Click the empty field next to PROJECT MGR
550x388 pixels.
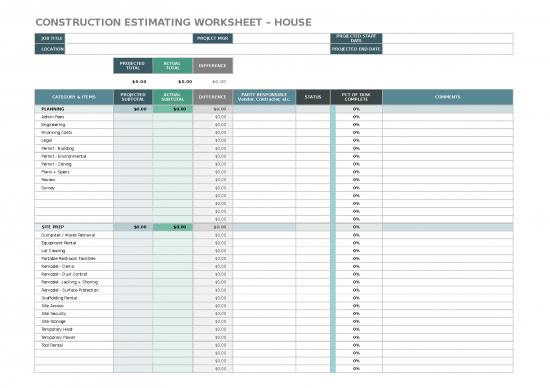pyautogui.click(x=281, y=38)
